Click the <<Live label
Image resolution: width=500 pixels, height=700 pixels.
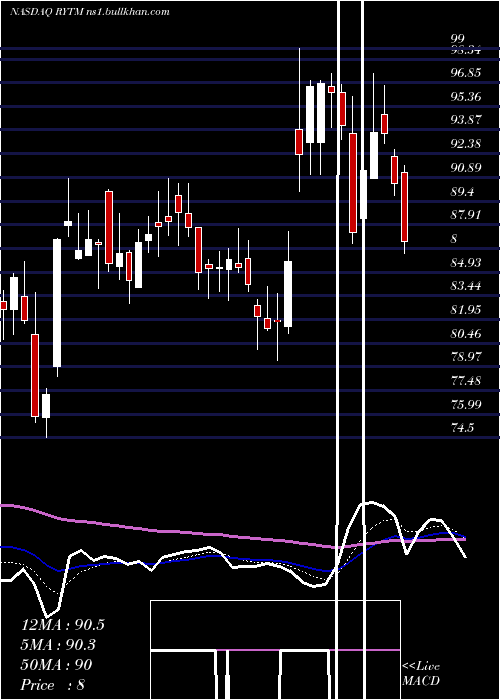[x=421, y=667]
